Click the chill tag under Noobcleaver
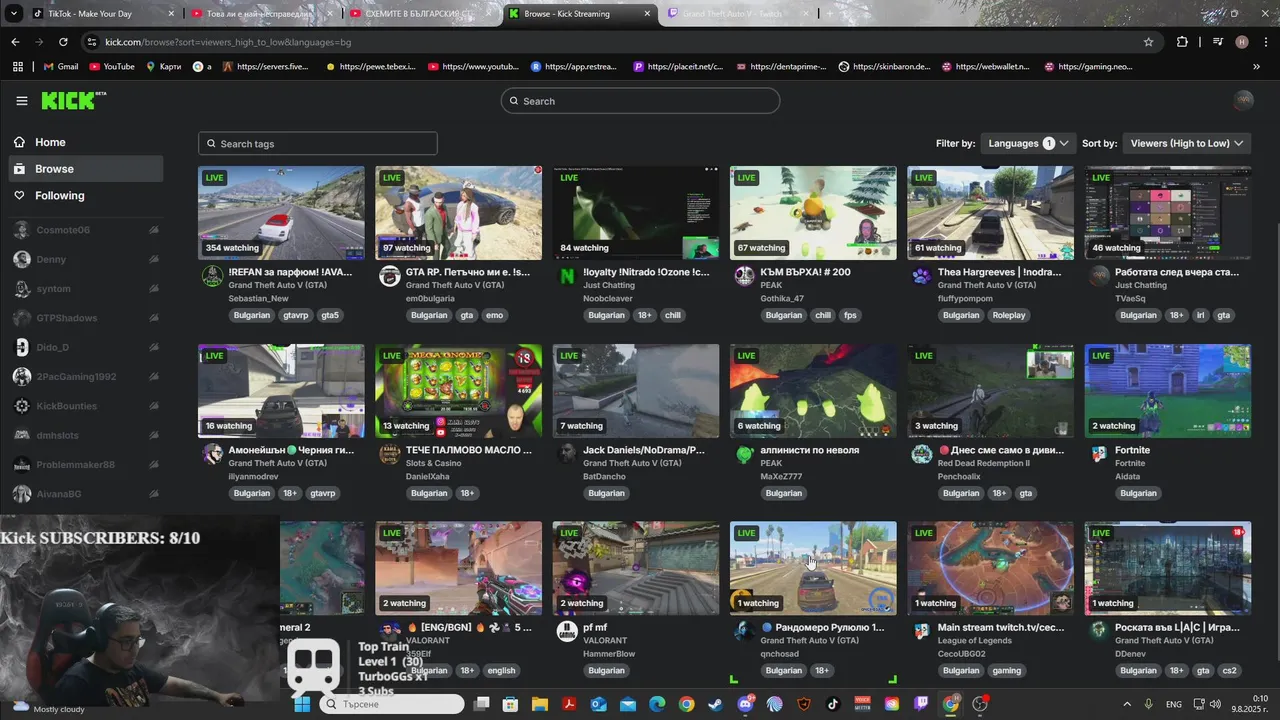 pos(672,315)
